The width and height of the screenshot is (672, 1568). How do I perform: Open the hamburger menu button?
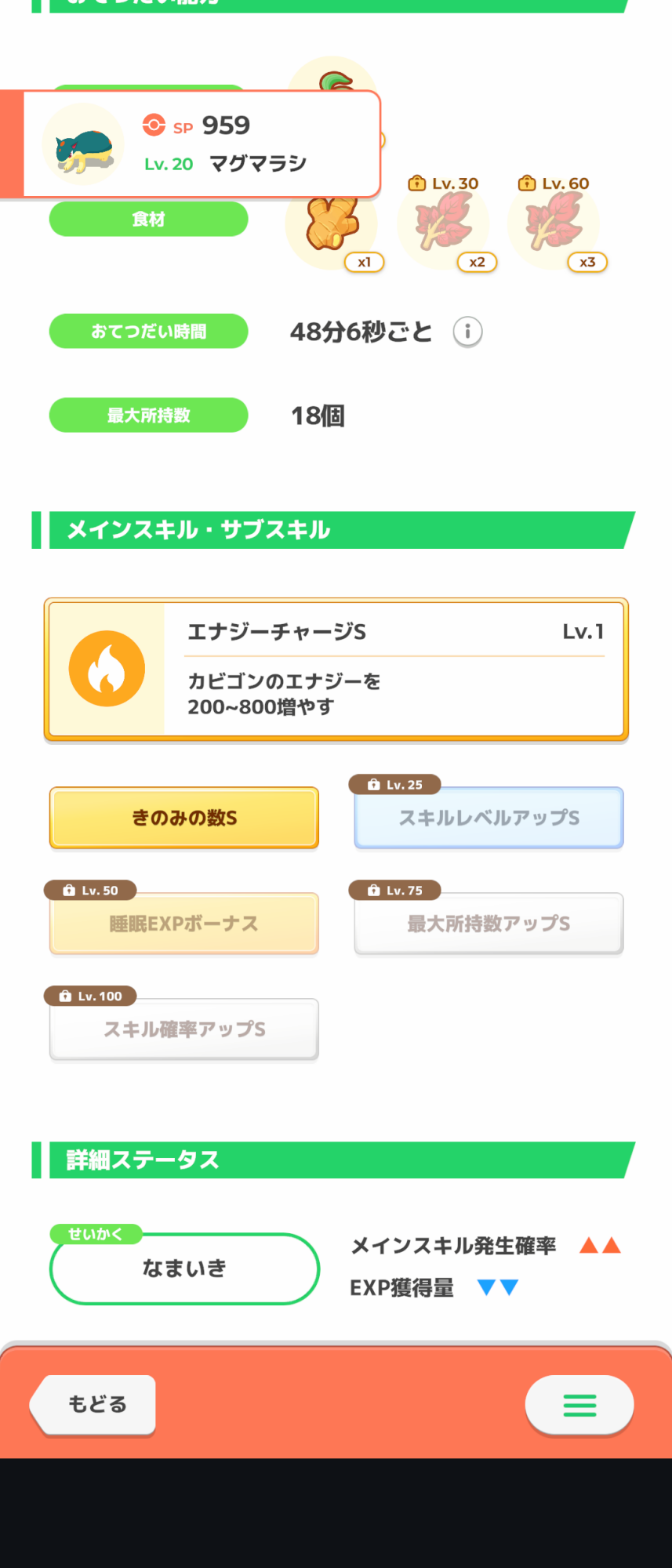point(579,1404)
